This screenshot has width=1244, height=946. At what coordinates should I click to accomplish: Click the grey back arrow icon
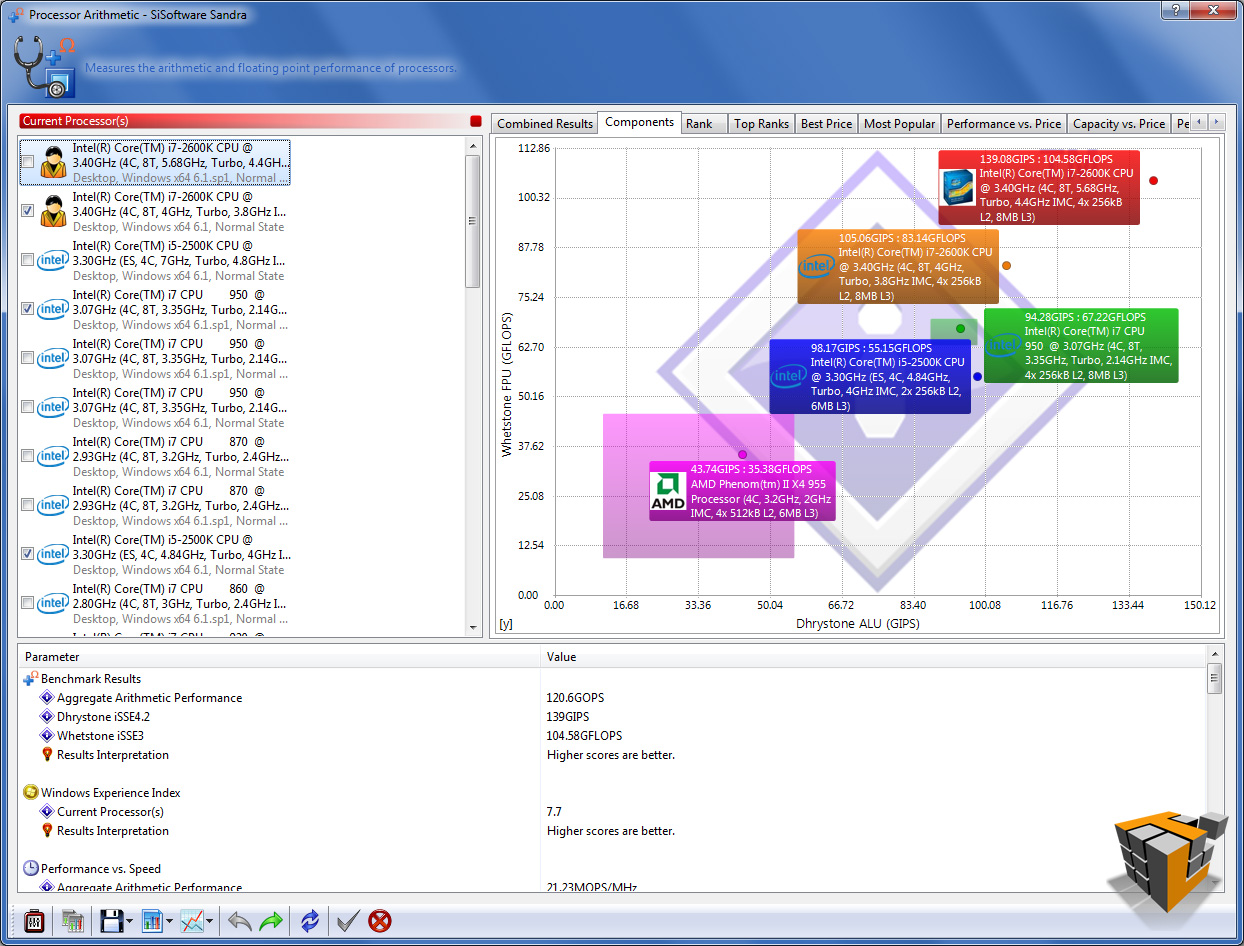click(x=240, y=921)
